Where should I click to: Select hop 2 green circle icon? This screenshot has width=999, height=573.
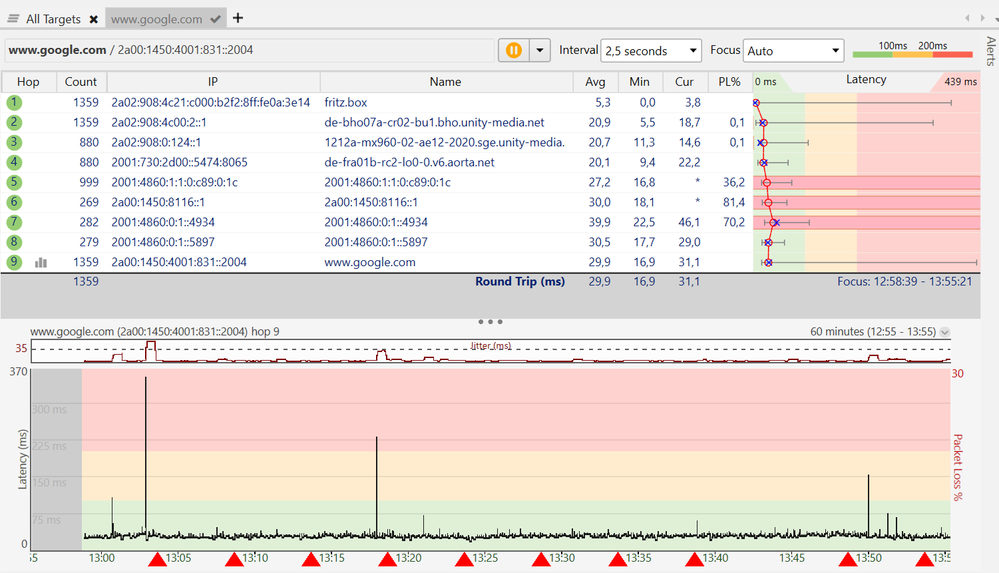click(14, 122)
